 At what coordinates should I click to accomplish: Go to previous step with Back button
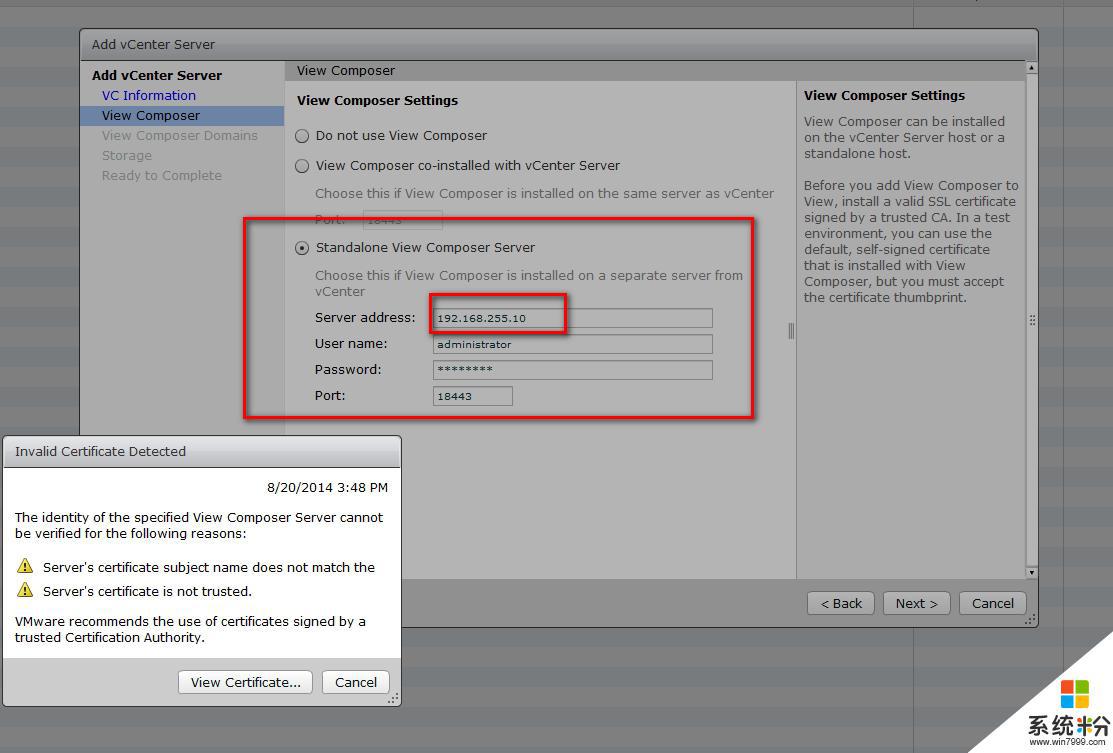(840, 603)
